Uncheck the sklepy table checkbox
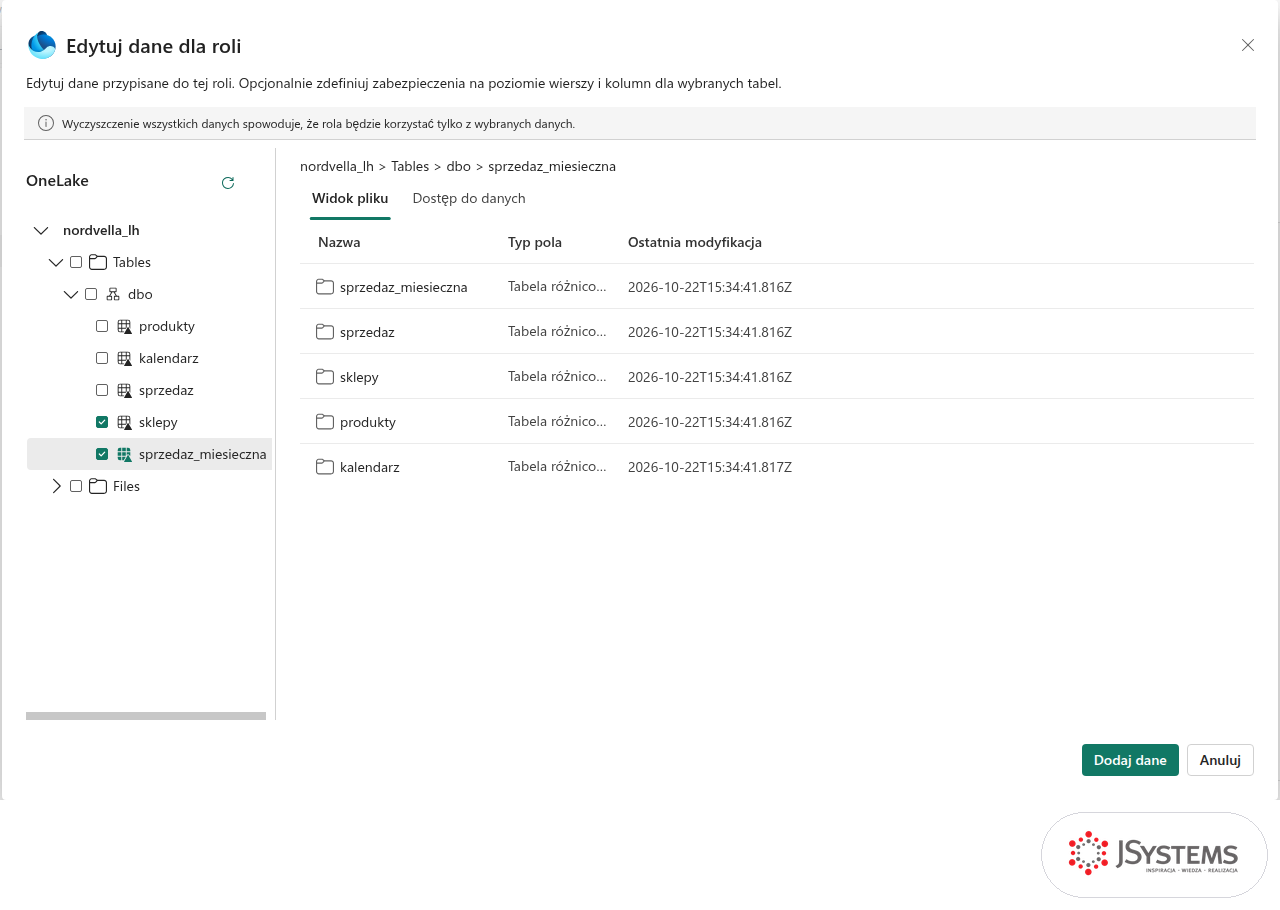1280x910 pixels. click(x=102, y=422)
